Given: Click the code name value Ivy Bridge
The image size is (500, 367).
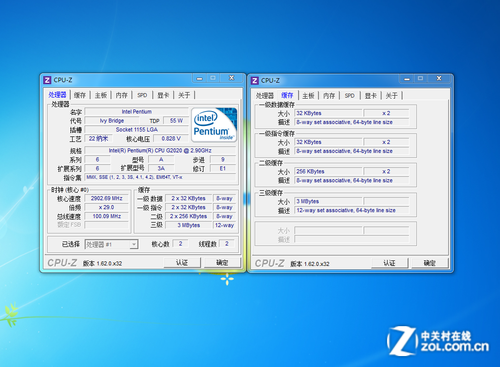Looking at the screenshot, I should pyautogui.click(x=112, y=121).
